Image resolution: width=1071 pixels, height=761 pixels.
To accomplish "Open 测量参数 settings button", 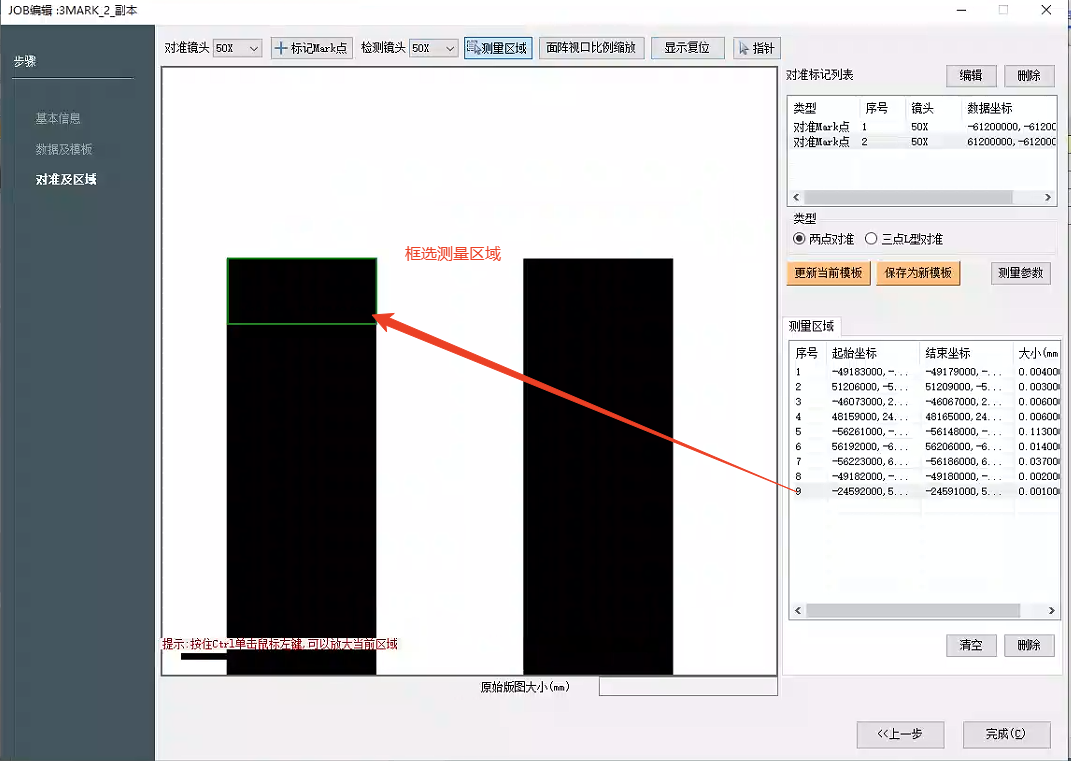I will pyautogui.click(x=1020, y=274).
